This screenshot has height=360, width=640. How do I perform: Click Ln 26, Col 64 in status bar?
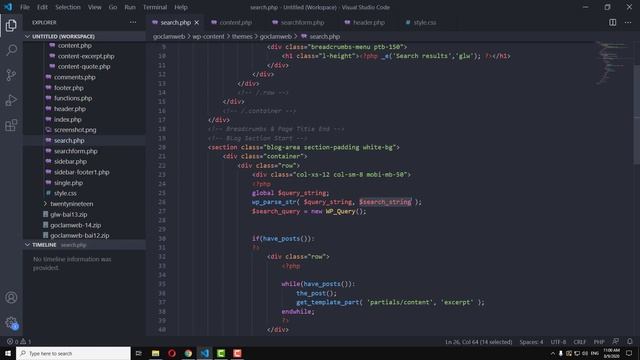coord(478,342)
